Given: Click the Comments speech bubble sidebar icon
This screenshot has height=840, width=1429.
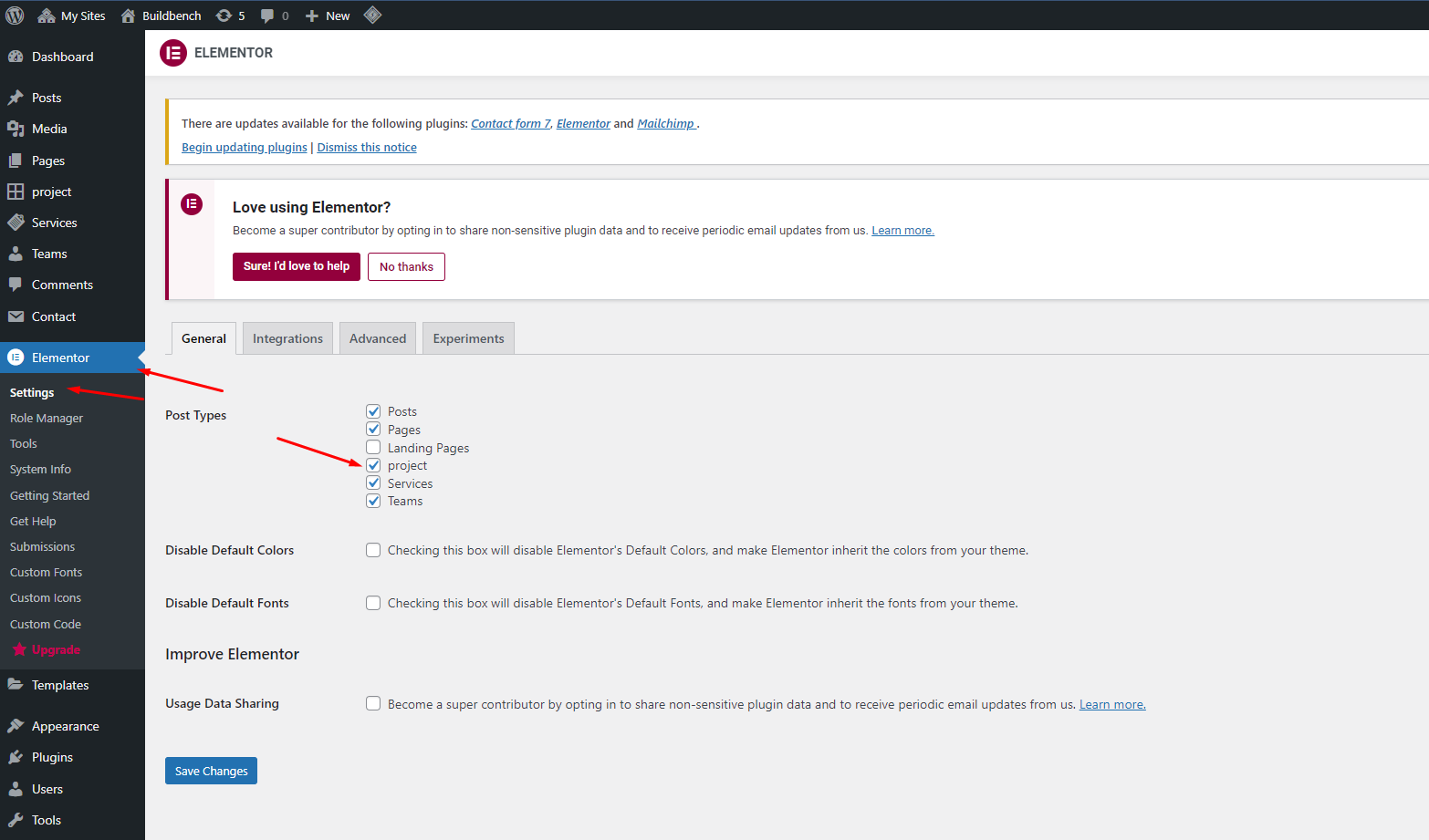Looking at the screenshot, I should click(16, 285).
